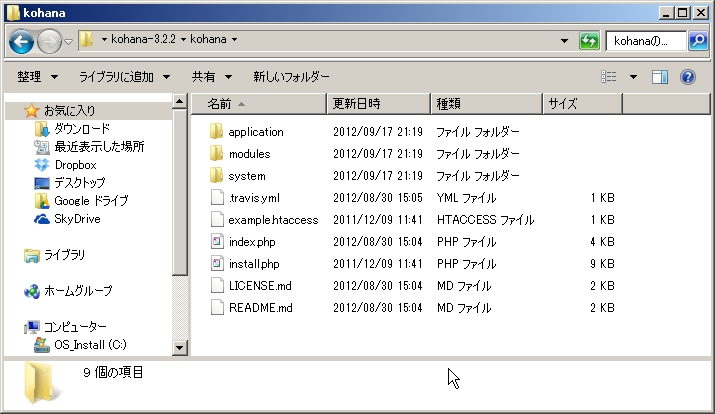
Task: Expand dropdown arrow after kohana-3.2.2
Action: tap(183, 40)
